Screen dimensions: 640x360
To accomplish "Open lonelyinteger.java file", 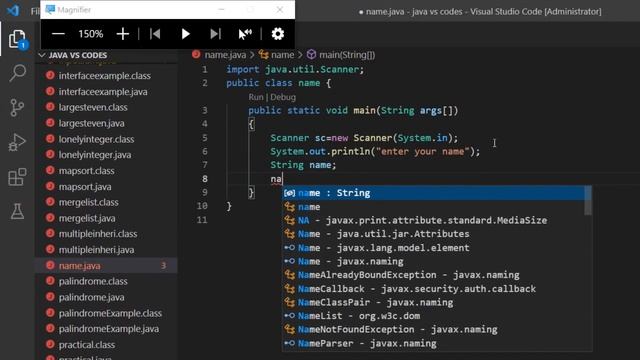I will [107, 155].
